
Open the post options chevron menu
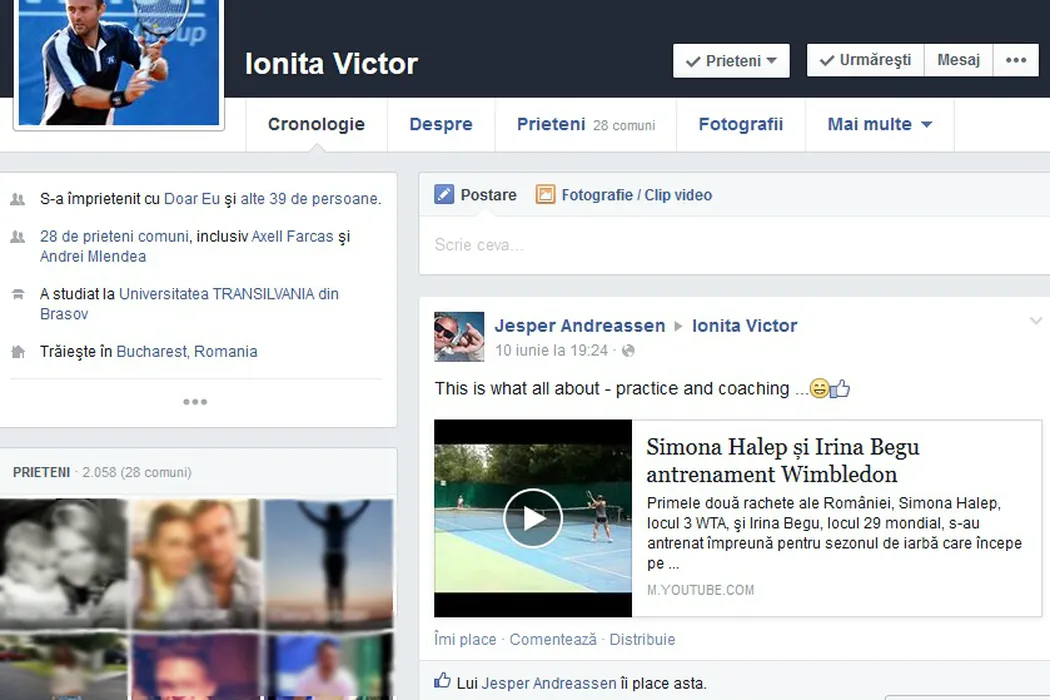tap(1035, 321)
